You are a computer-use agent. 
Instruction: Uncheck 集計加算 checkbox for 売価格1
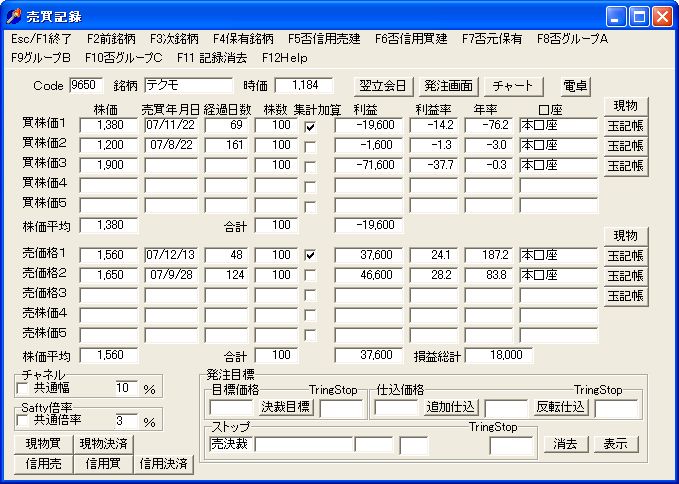coord(310,256)
